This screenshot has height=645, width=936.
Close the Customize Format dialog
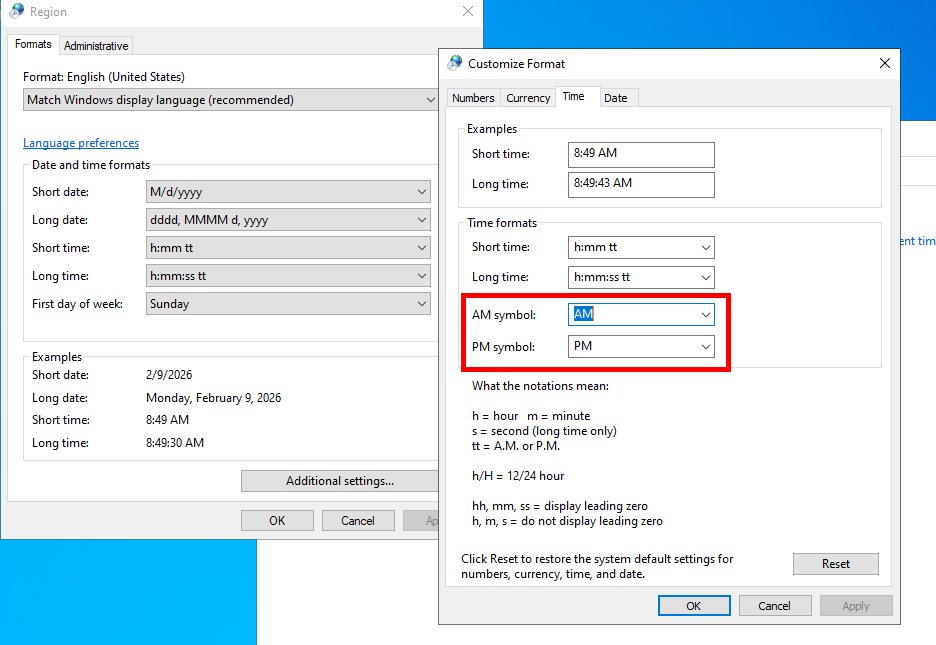[885, 63]
